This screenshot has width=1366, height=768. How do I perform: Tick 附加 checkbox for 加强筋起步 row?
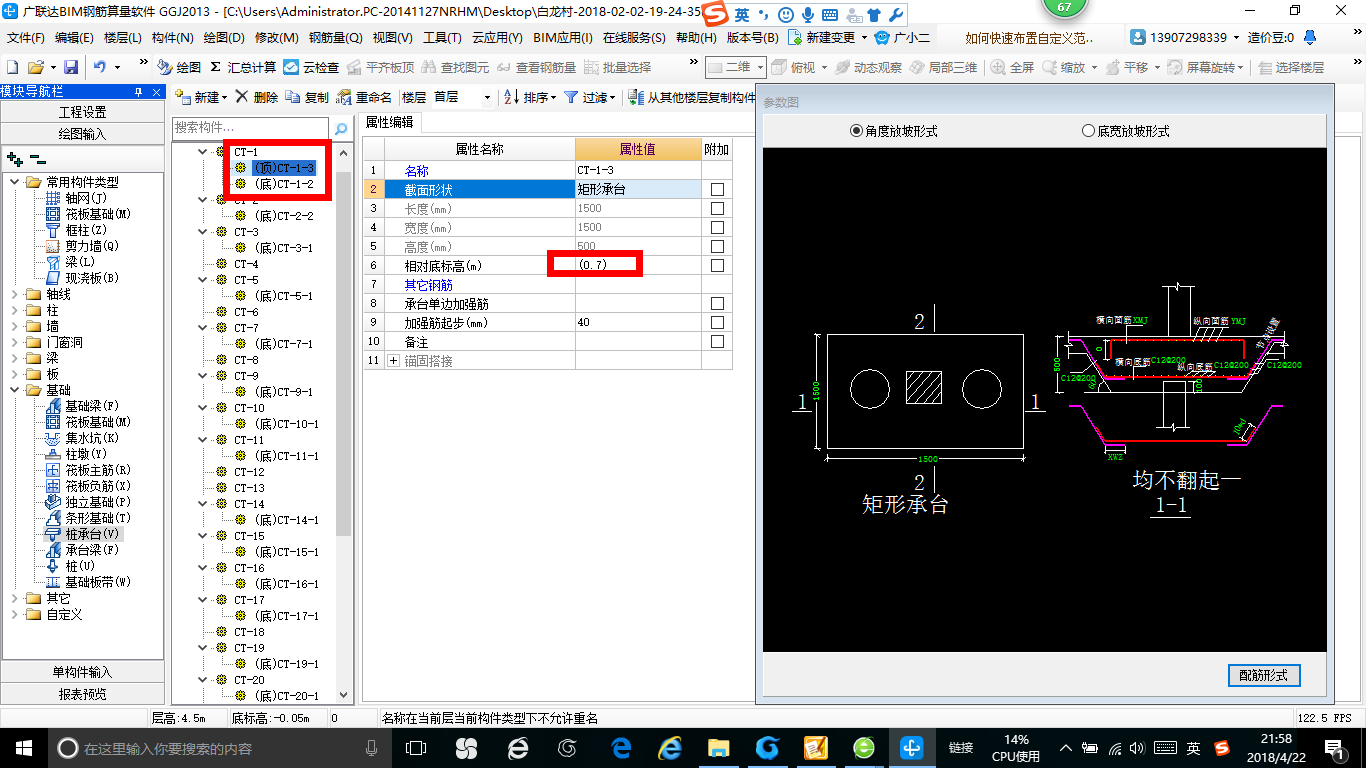tap(717, 323)
